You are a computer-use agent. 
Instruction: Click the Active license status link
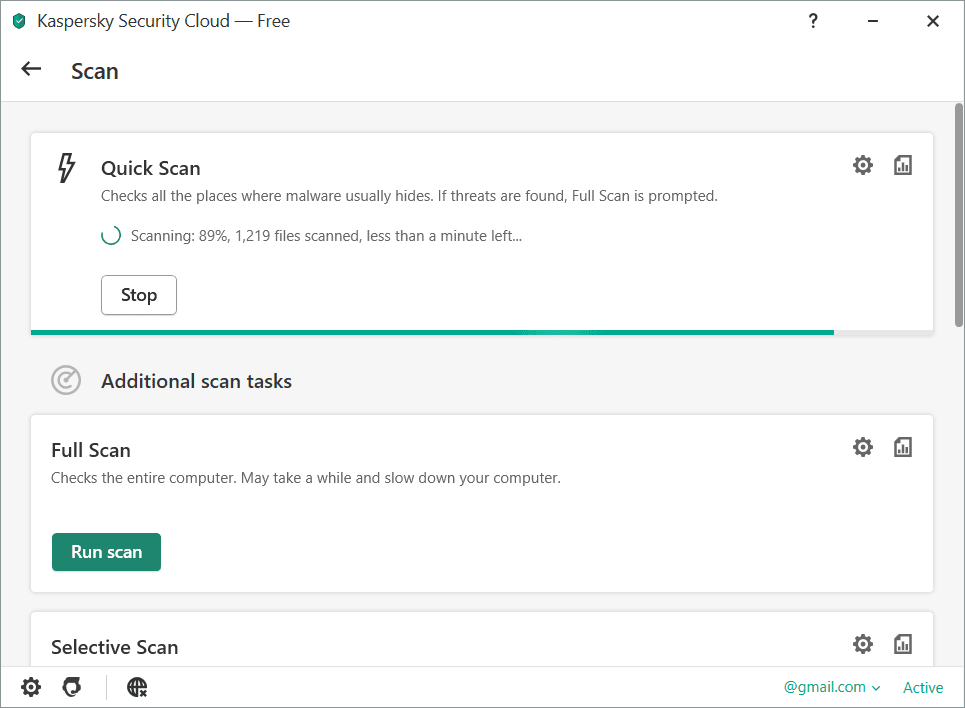922,687
